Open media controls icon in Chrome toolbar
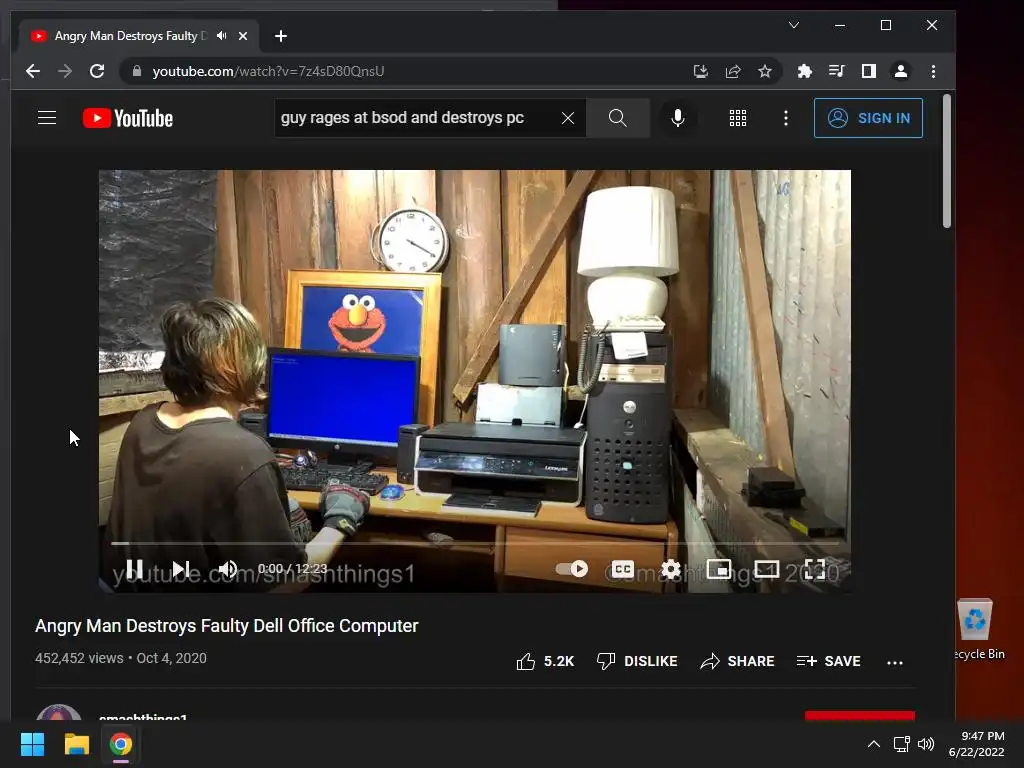This screenshot has width=1024, height=768. (837, 71)
